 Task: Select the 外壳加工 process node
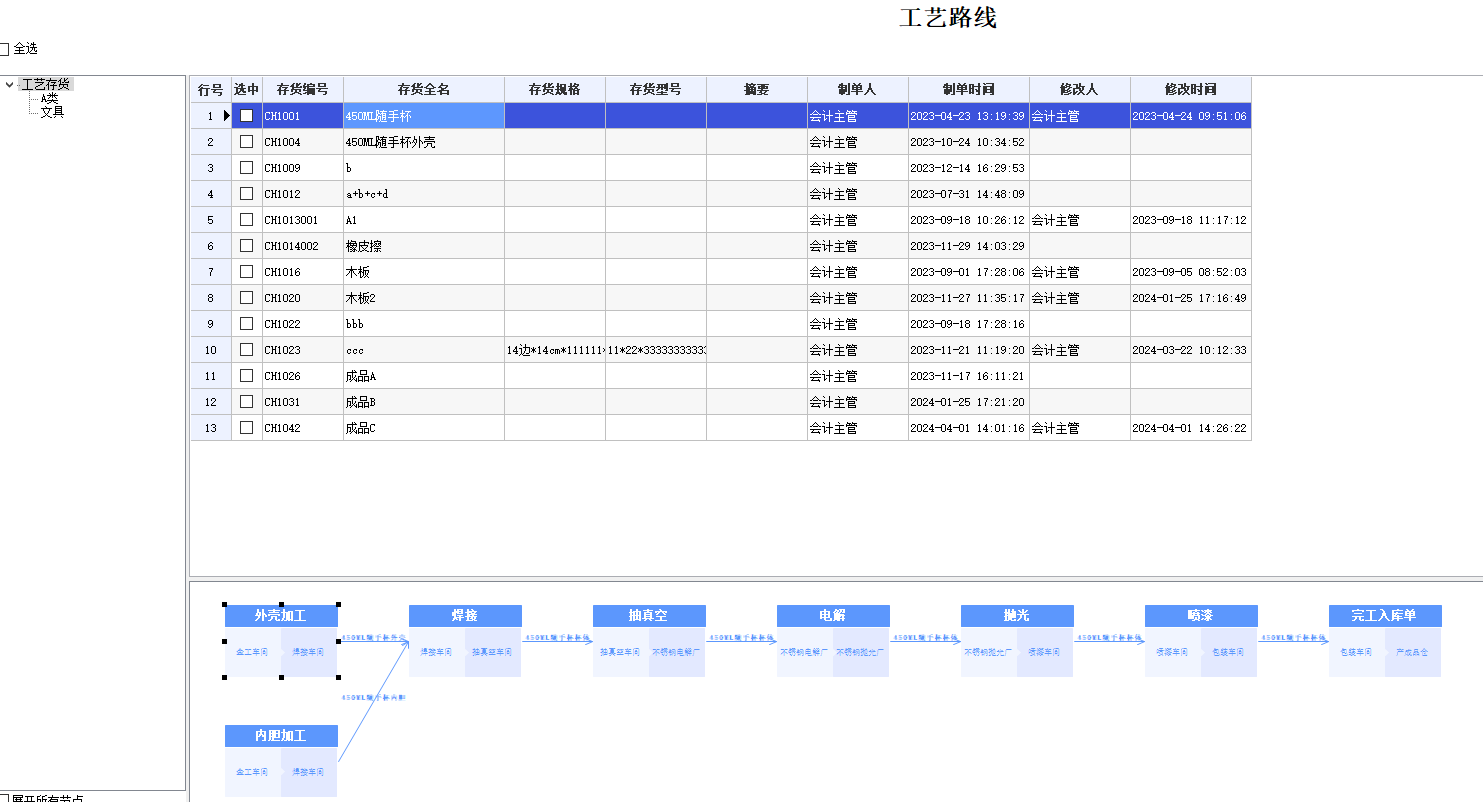point(281,615)
